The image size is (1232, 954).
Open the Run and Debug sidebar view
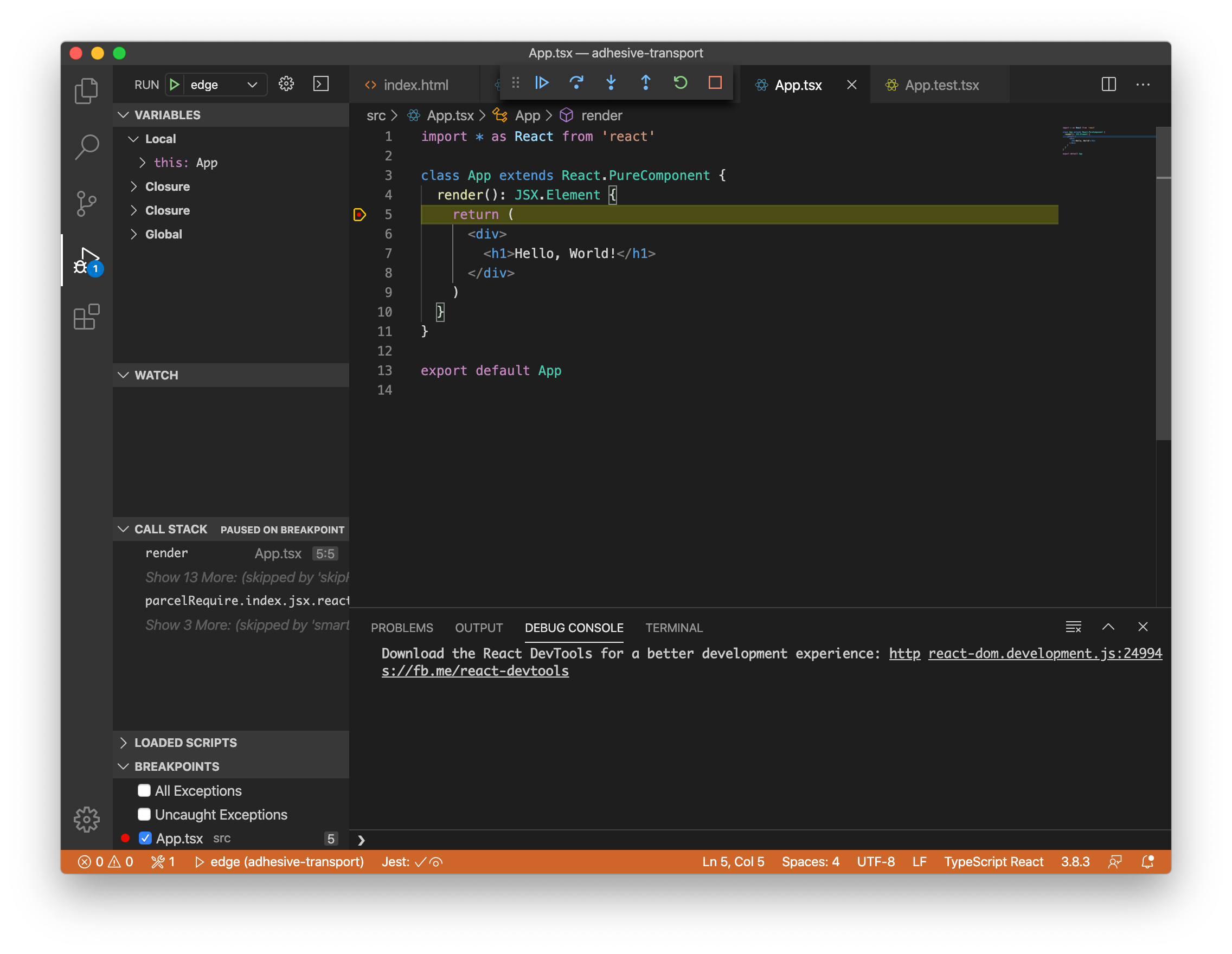[86, 261]
